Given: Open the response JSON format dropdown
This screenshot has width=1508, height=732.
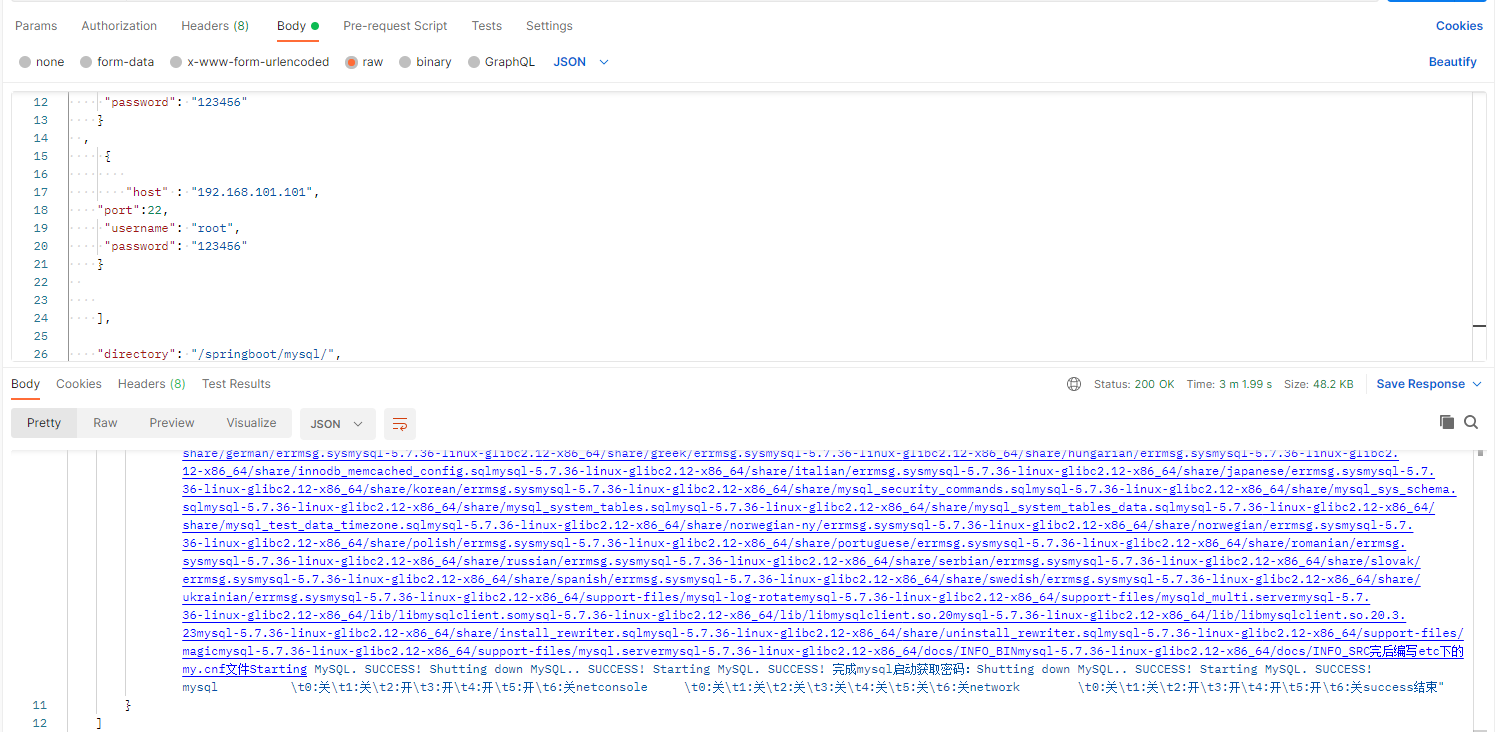Looking at the screenshot, I should (338, 424).
